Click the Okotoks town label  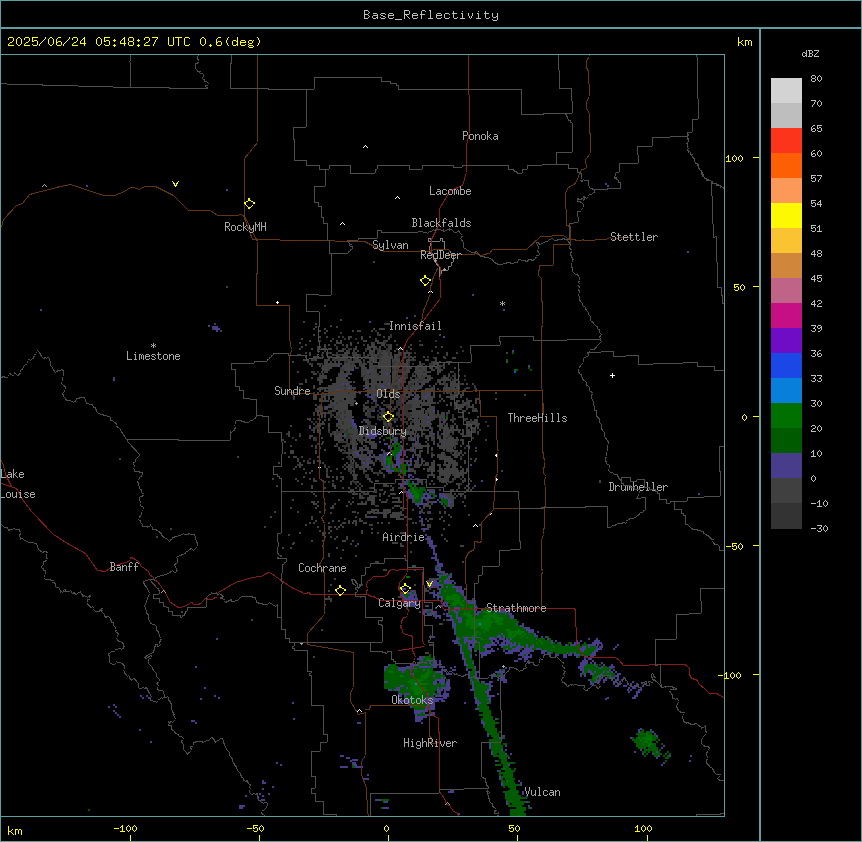pyautogui.click(x=412, y=700)
